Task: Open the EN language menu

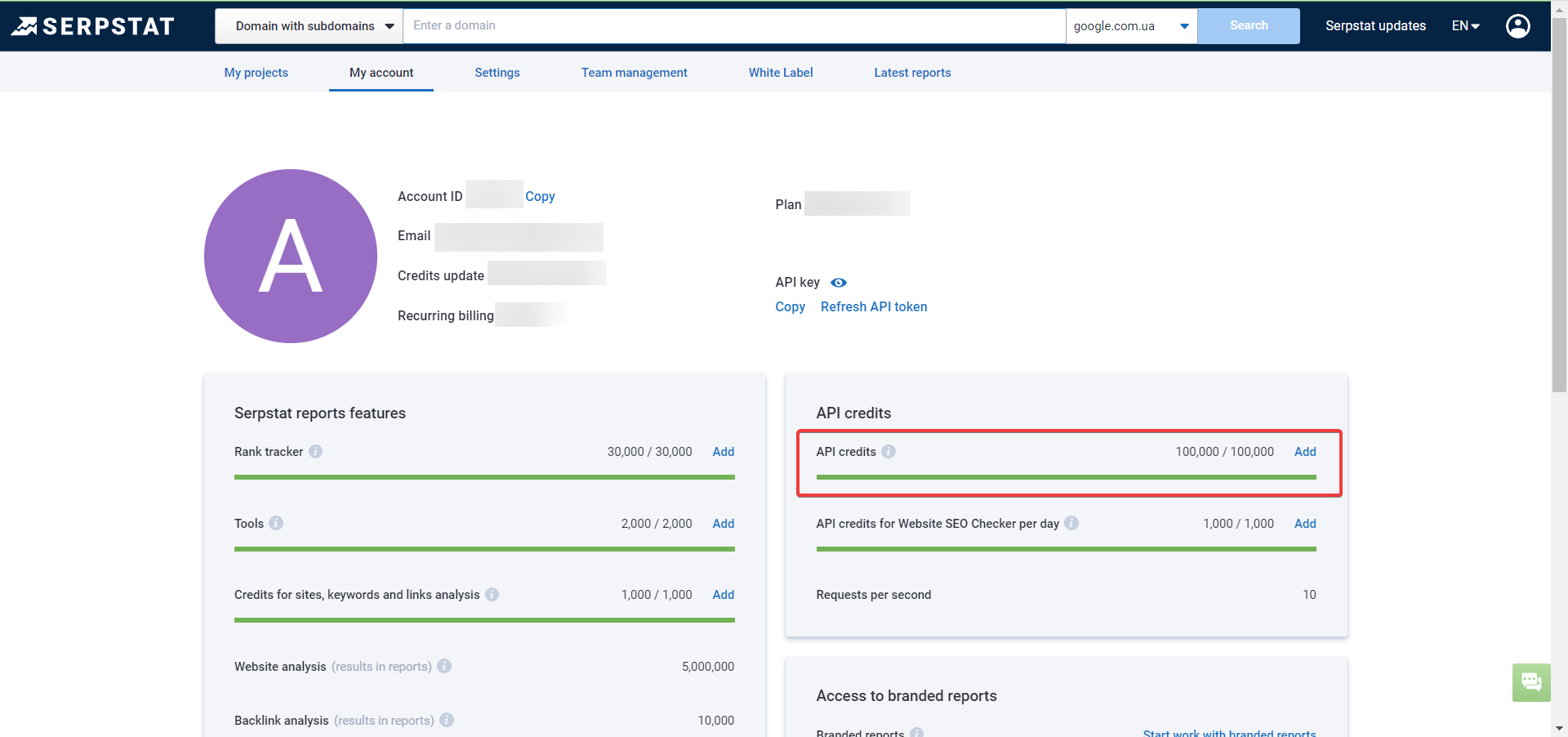Action: pos(1466,26)
